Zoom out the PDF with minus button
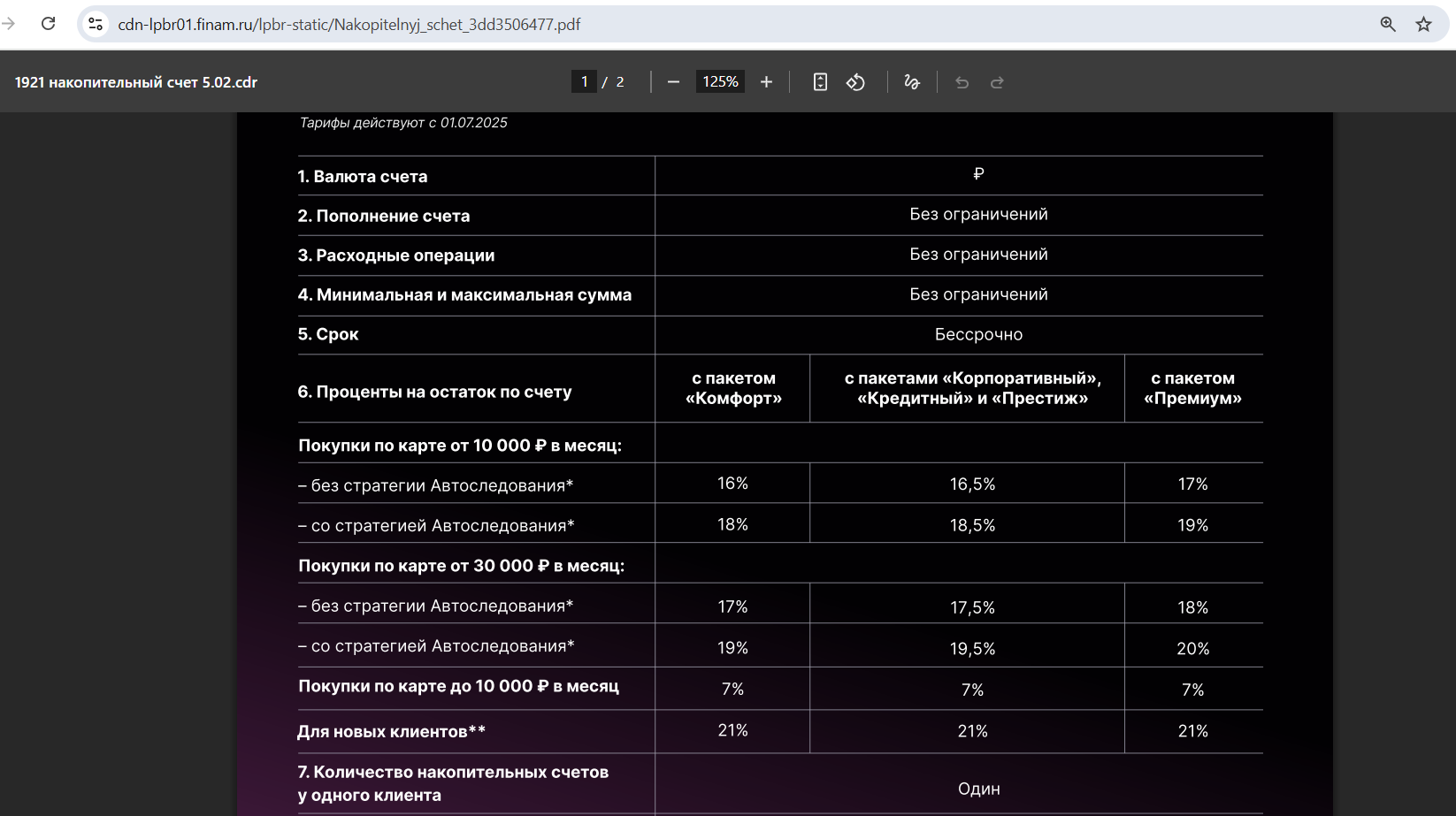This screenshot has width=1456, height=816. [673, 82]
